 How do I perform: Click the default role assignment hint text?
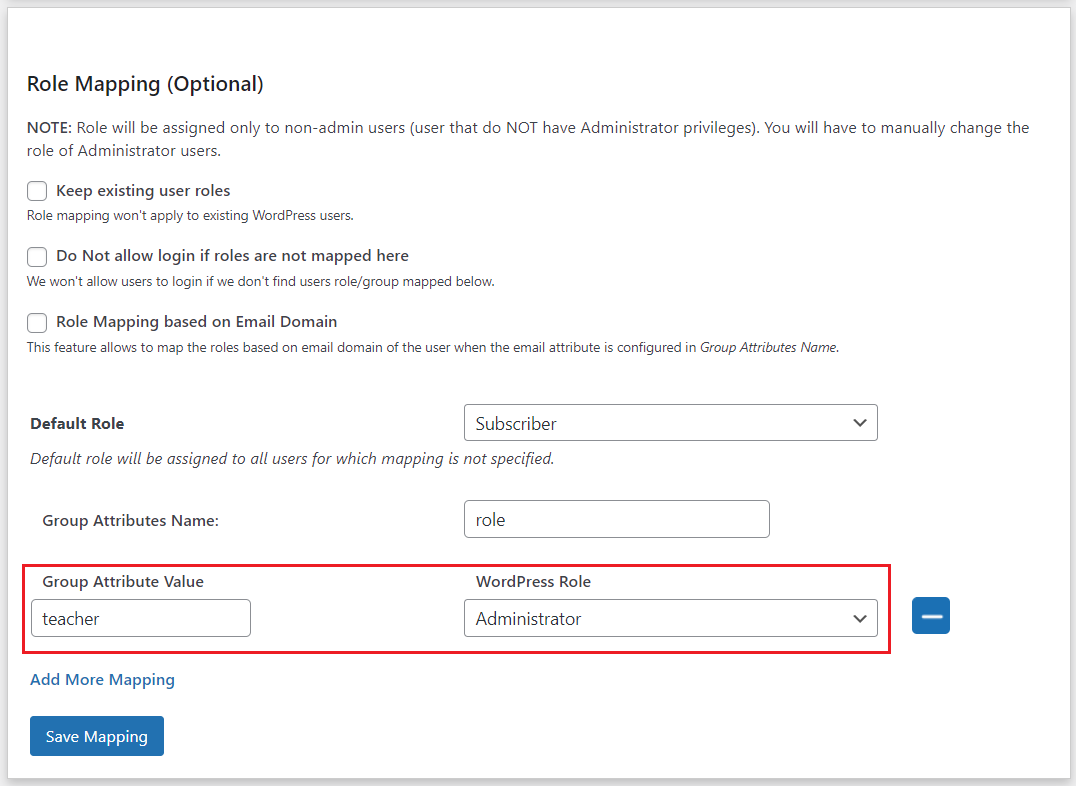click(292, 459)
